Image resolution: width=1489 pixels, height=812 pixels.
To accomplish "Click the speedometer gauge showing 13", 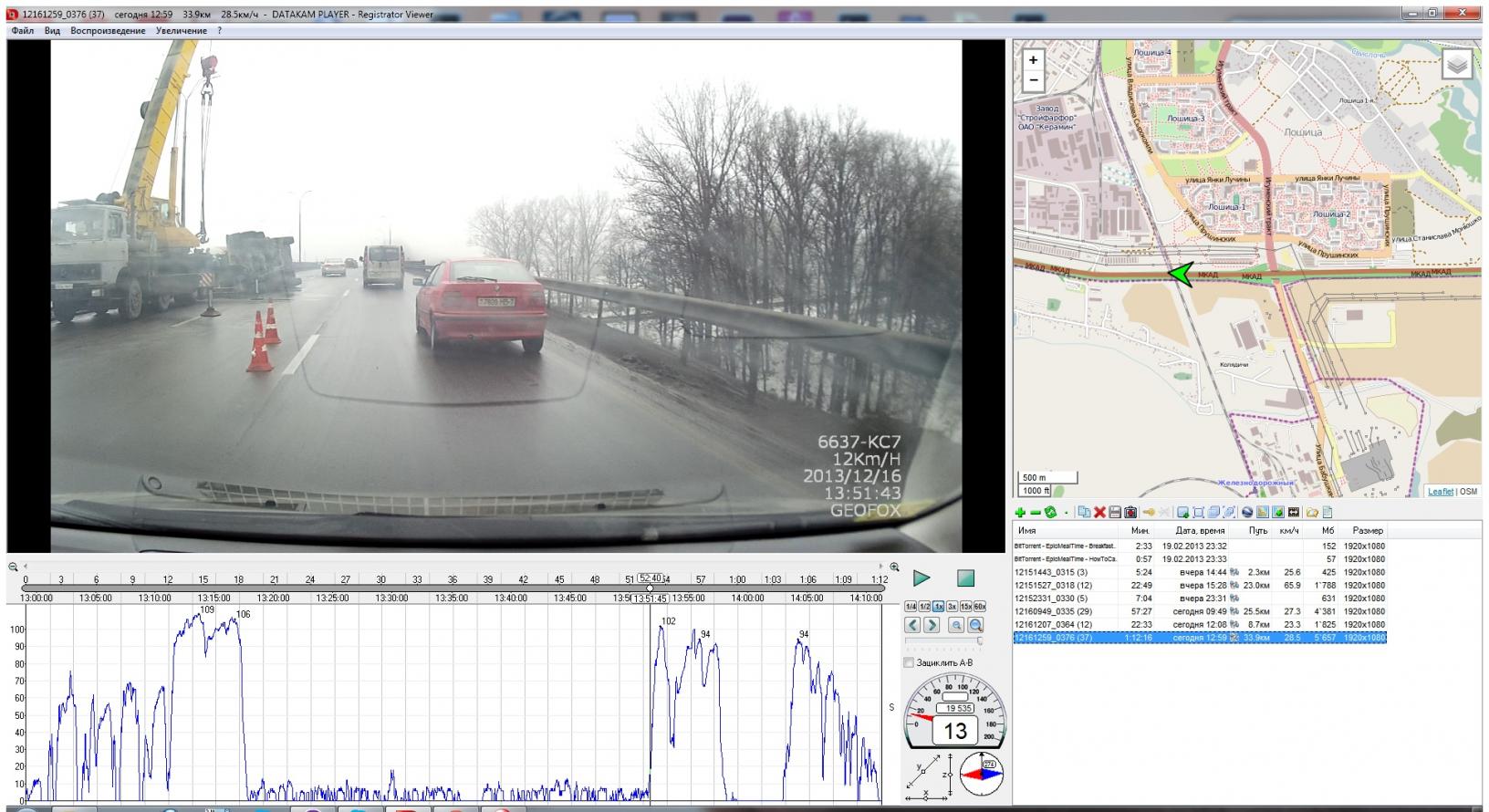I will click(954, 713).
